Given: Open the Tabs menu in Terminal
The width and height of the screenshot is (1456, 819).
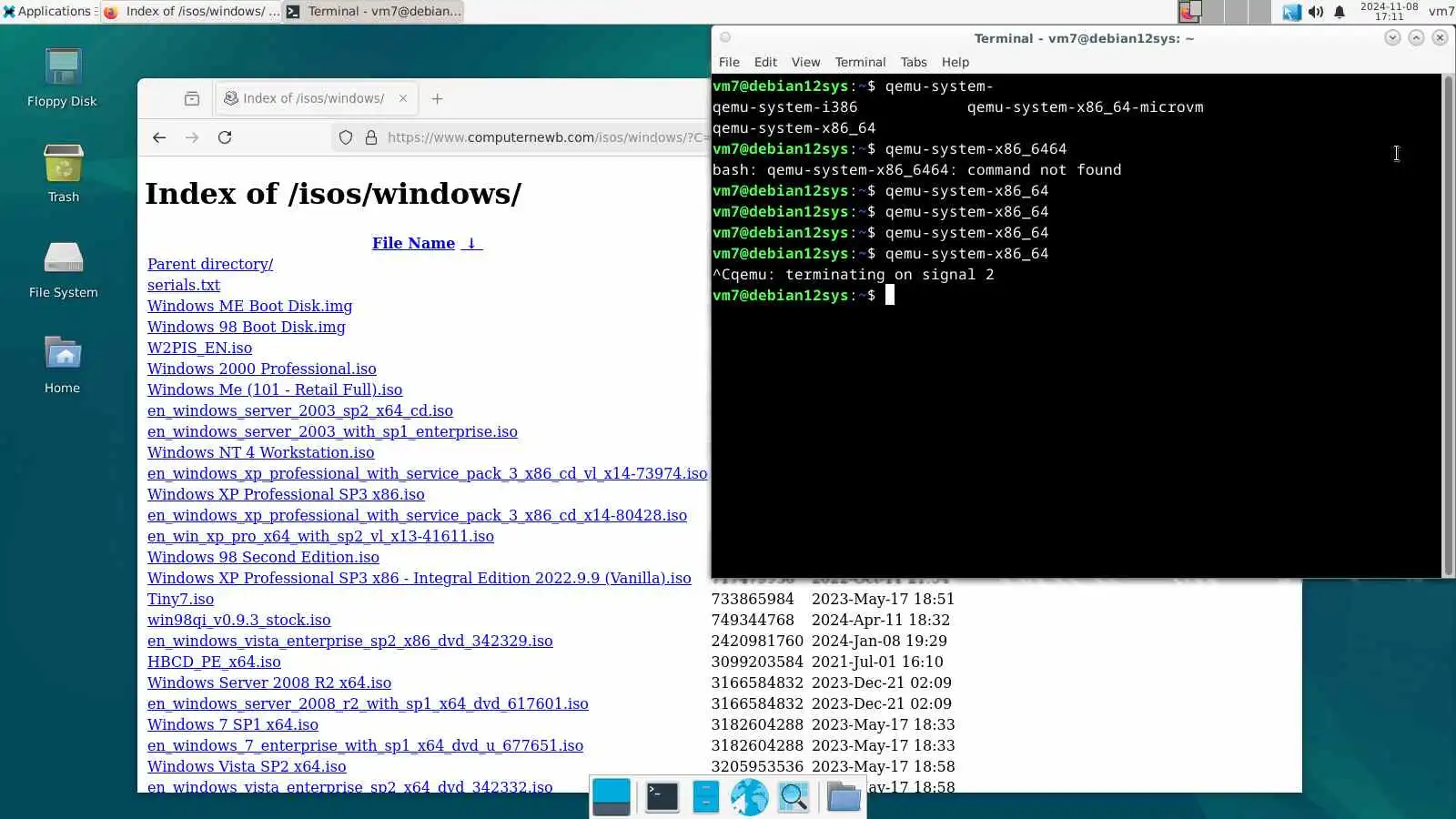Looking at the screenshot, I should coord(914,62).
